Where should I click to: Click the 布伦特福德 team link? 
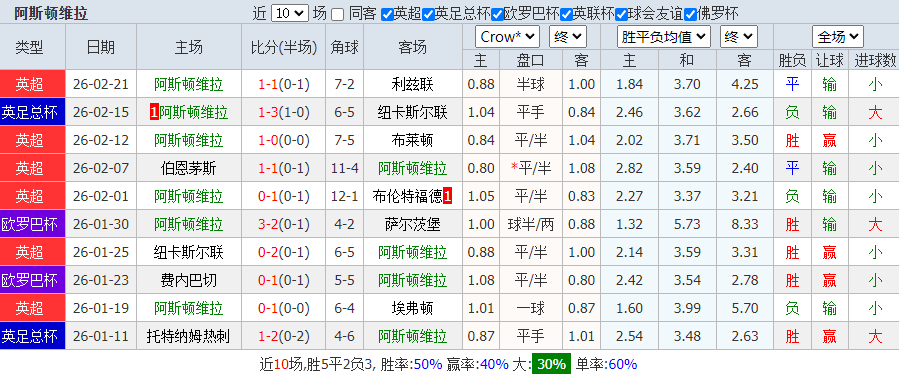click(x=407, y=197)
